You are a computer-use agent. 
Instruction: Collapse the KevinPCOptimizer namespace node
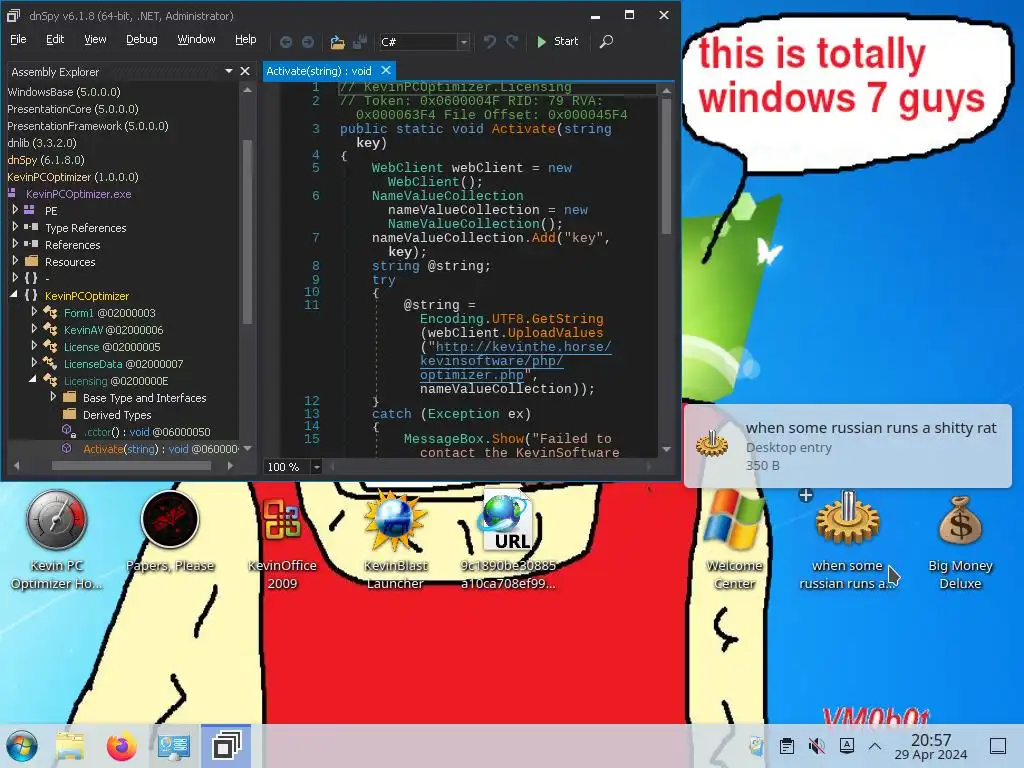[x=14, y=295]
